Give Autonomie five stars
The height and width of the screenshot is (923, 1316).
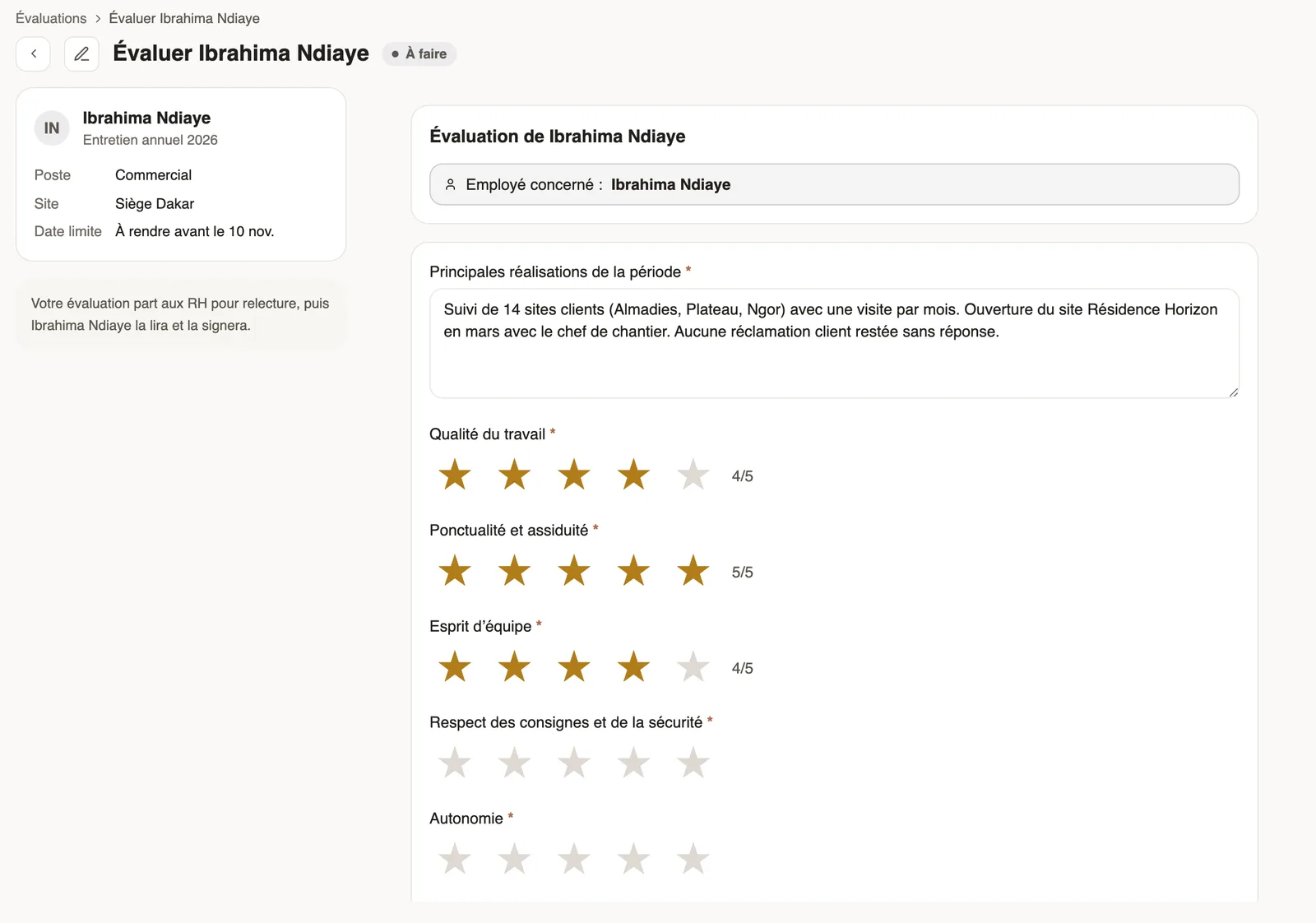[693, 860]
